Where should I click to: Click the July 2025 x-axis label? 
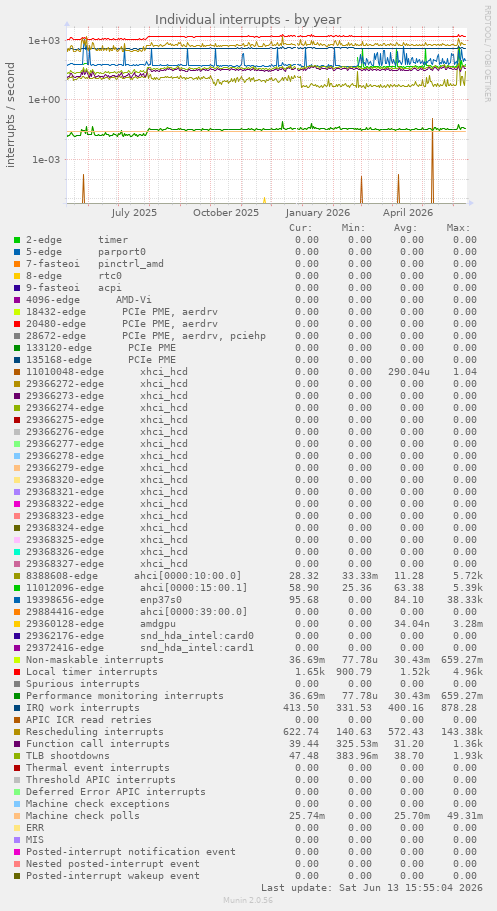(134, 213)
